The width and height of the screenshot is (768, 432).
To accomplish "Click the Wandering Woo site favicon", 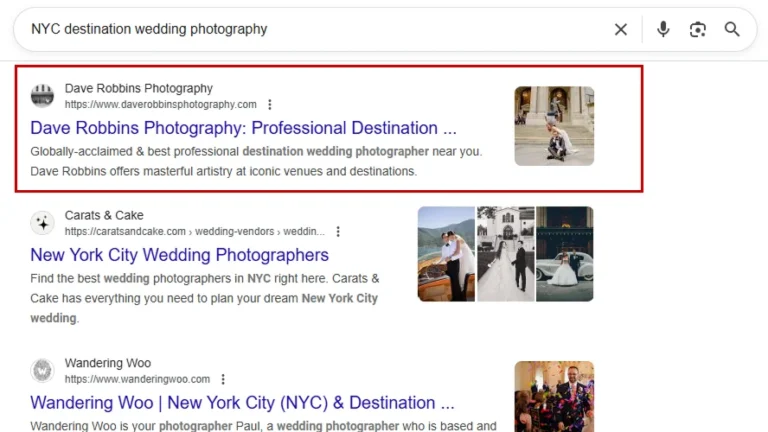I will point(43,370).
